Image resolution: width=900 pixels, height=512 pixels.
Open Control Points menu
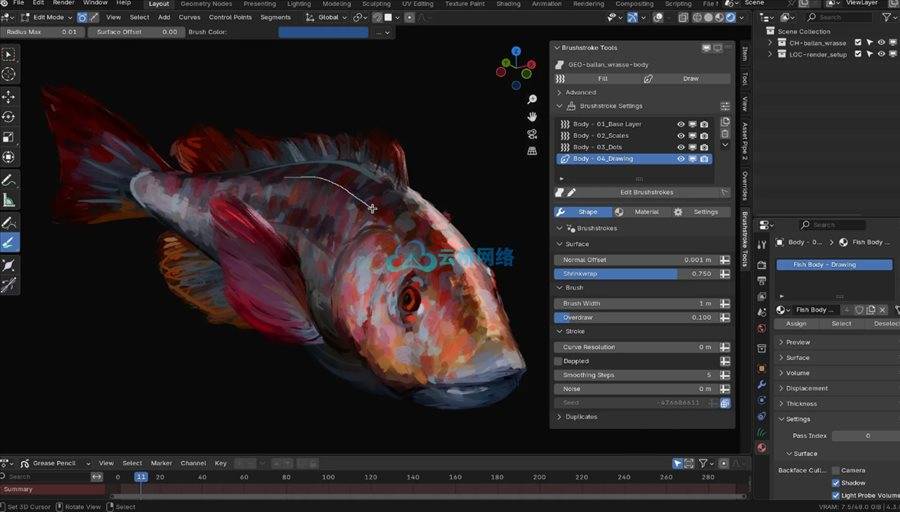click(x=230, y=17)
